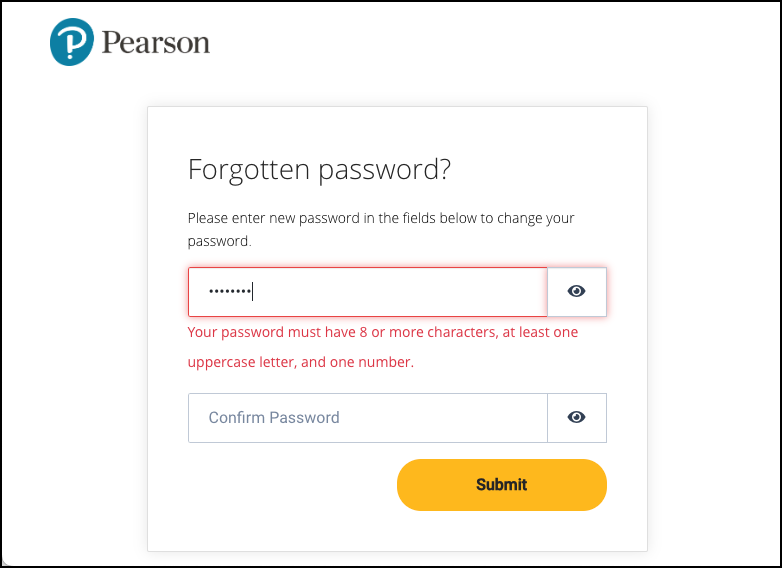Viewport: 782px width, 568px height.
Task: Click the 'Please enter new password' instruction text
Action: tap(381, 218)
